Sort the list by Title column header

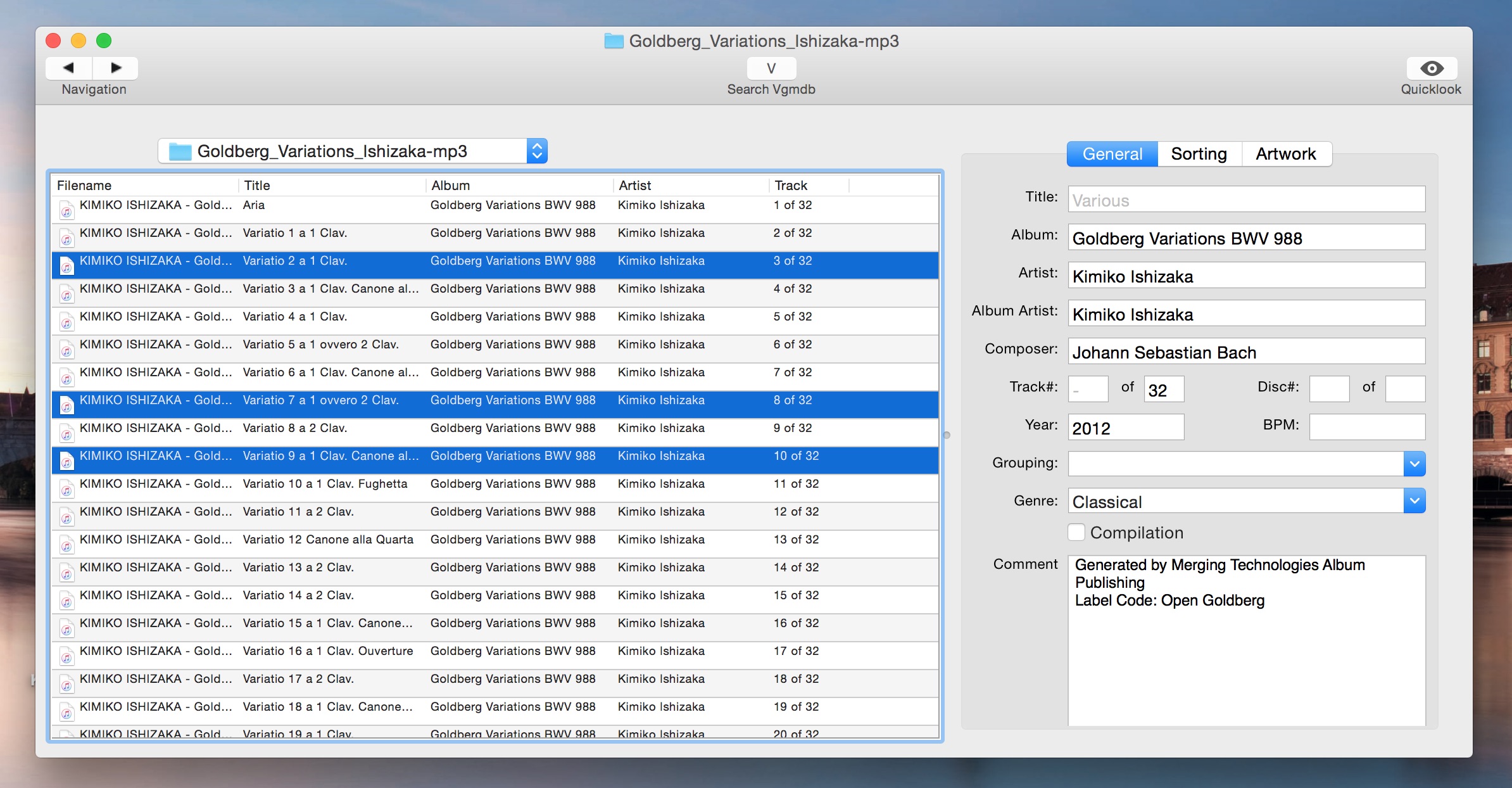click(332, 186)
